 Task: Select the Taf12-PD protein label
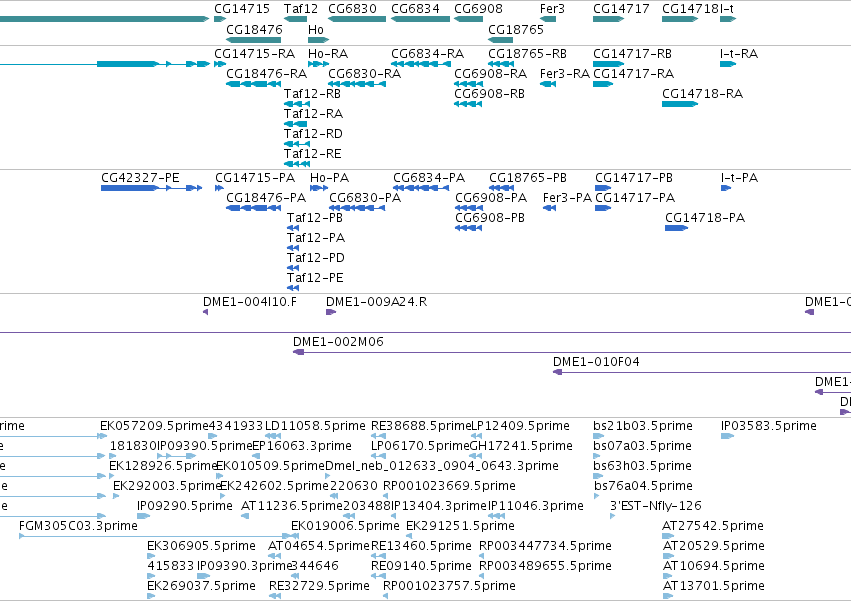(316, 258)
